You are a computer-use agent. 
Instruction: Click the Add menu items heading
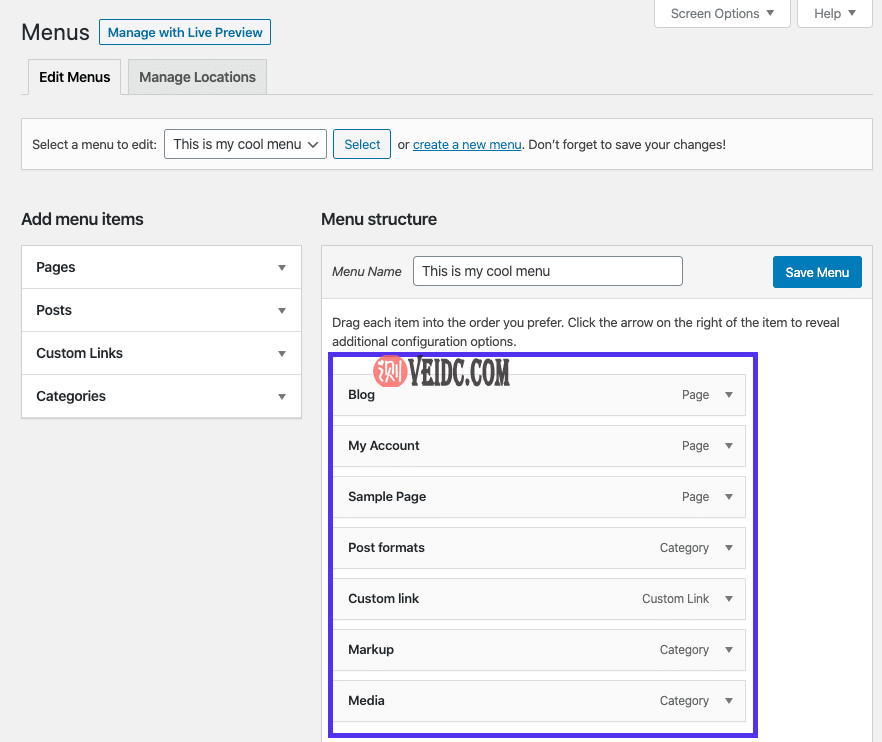[82, 219]
